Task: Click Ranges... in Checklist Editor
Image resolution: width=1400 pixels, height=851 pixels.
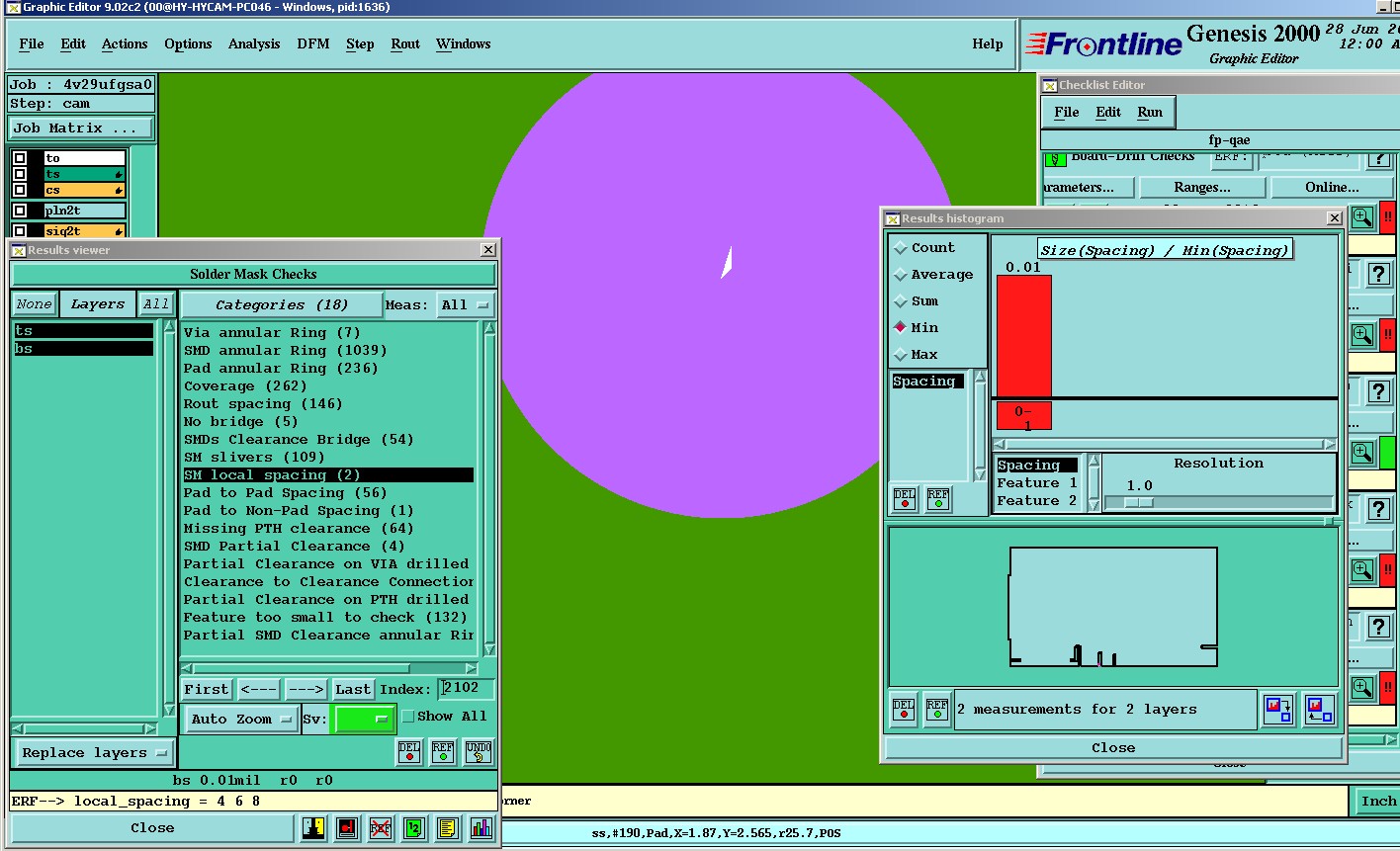Action: 1202,187
